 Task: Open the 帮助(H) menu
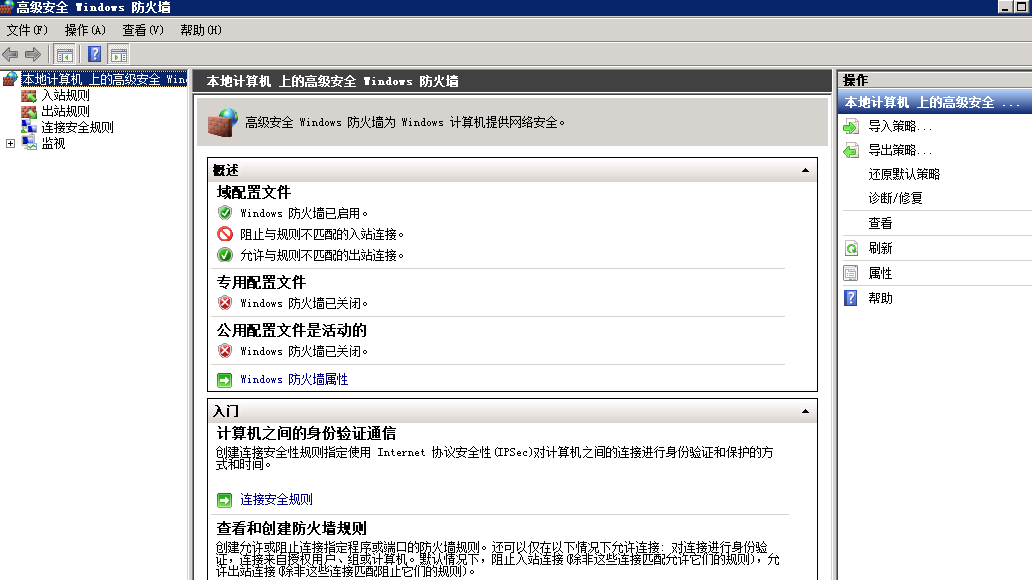tap(201, 30)
